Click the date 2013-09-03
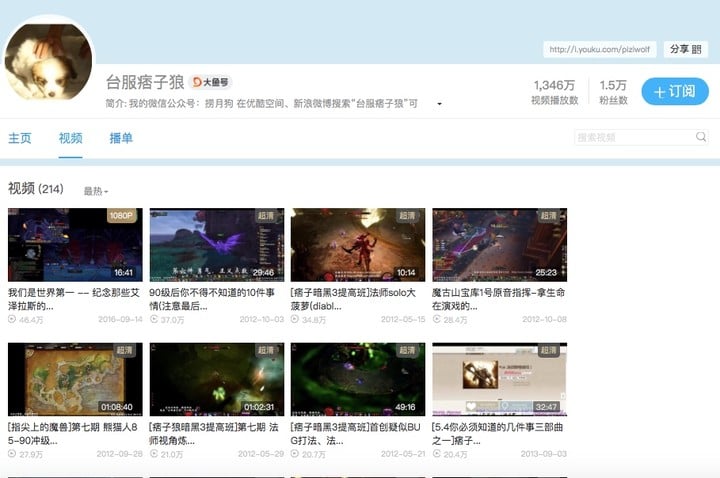Screen dimensions: 720x478 click(544, 454)
